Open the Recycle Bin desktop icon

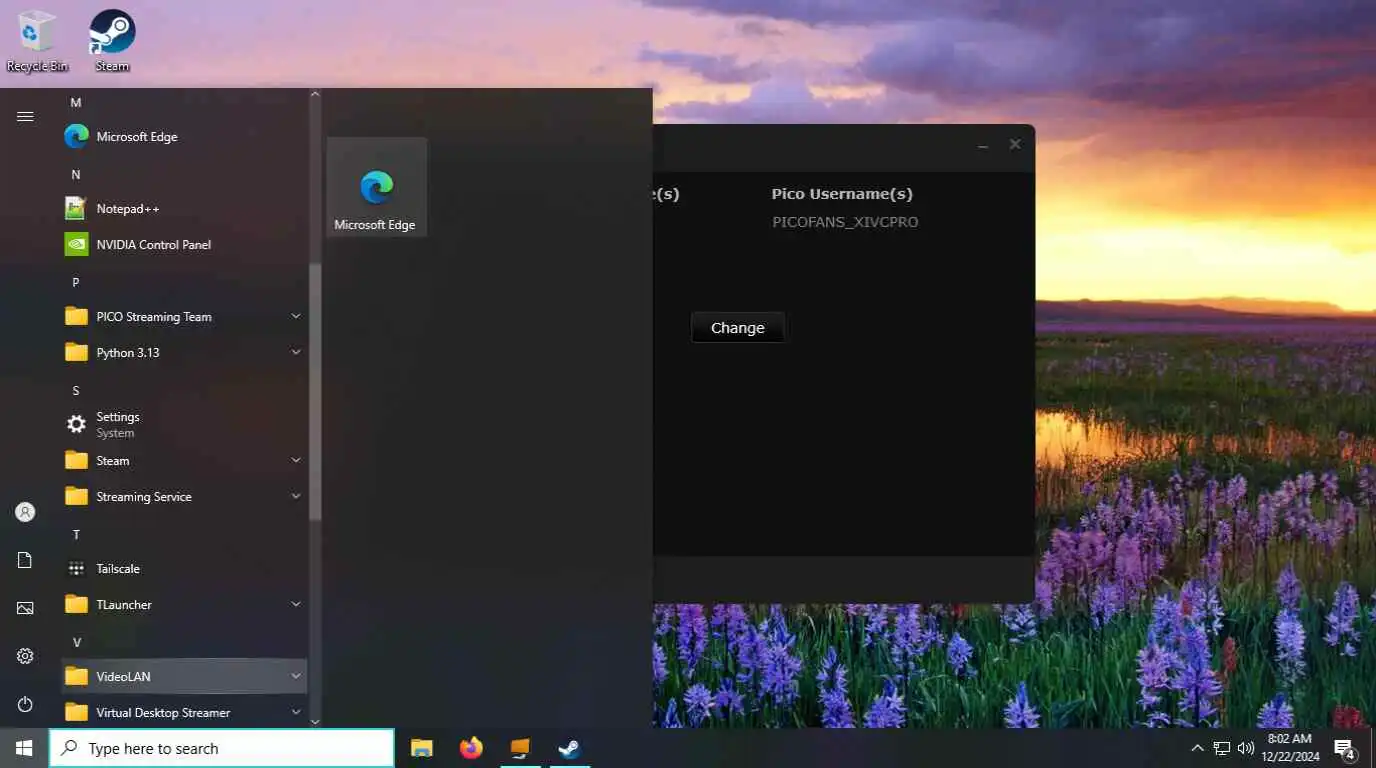click(37, 40)
